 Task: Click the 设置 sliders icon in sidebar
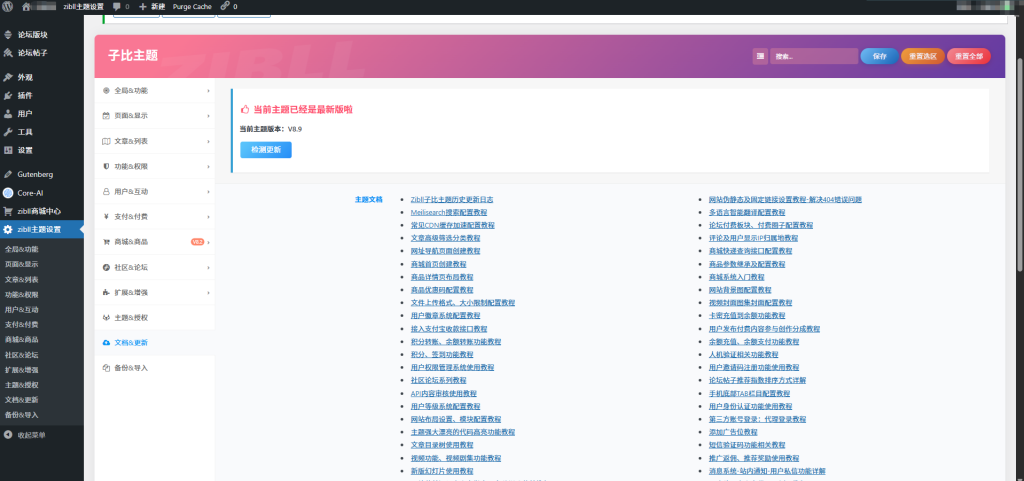pos(8,150)
